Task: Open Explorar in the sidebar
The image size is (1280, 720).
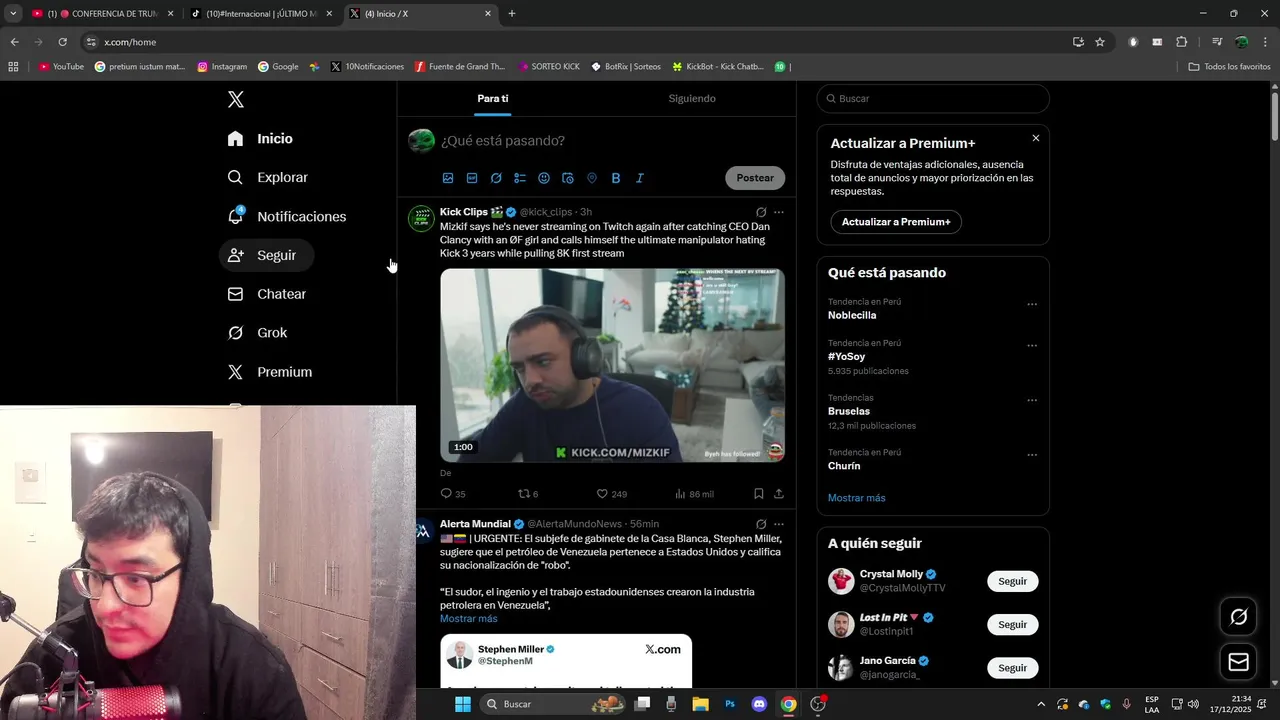Action: [x=267, y=177]
